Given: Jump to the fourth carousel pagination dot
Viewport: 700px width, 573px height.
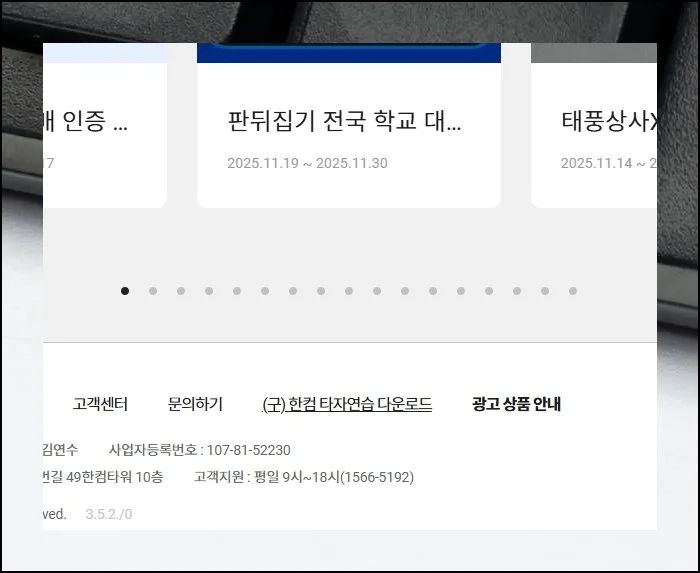Looking at the screenshot, I should point(209,291).
